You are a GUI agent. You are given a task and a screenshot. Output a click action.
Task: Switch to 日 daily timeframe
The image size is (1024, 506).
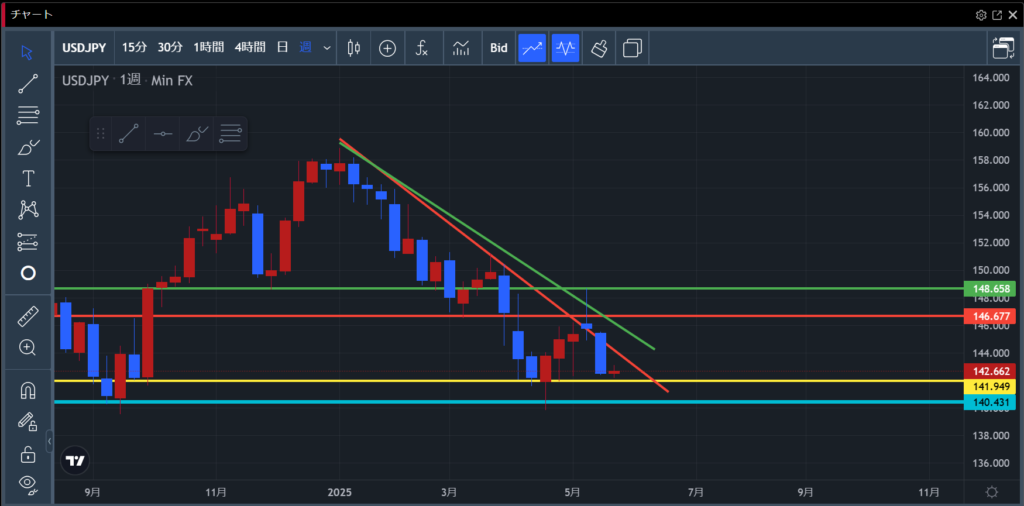point(282,48)
